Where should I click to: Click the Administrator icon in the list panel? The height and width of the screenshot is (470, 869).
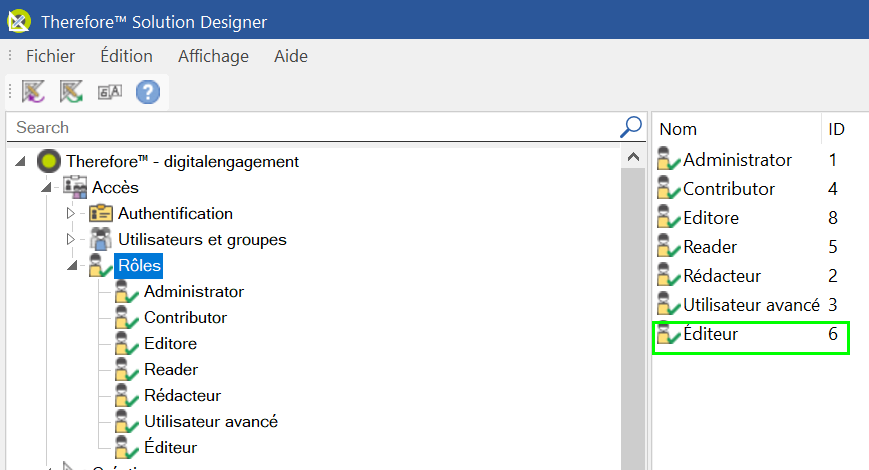click(668, 159)
